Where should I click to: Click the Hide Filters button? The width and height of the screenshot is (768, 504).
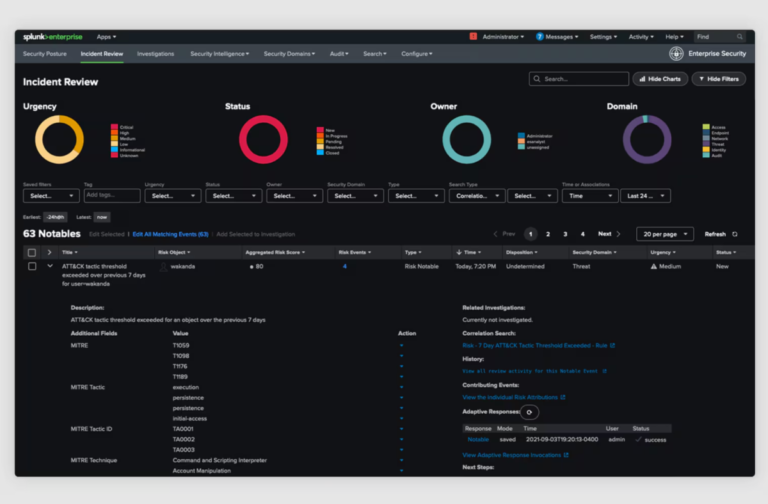click(719, 79)
